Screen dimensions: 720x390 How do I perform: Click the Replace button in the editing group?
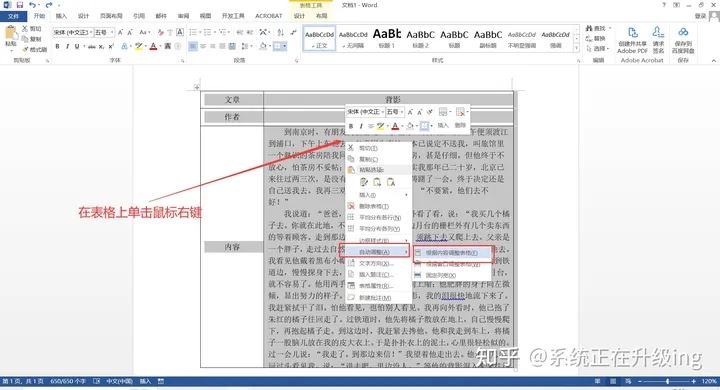[x=596, y=39]
